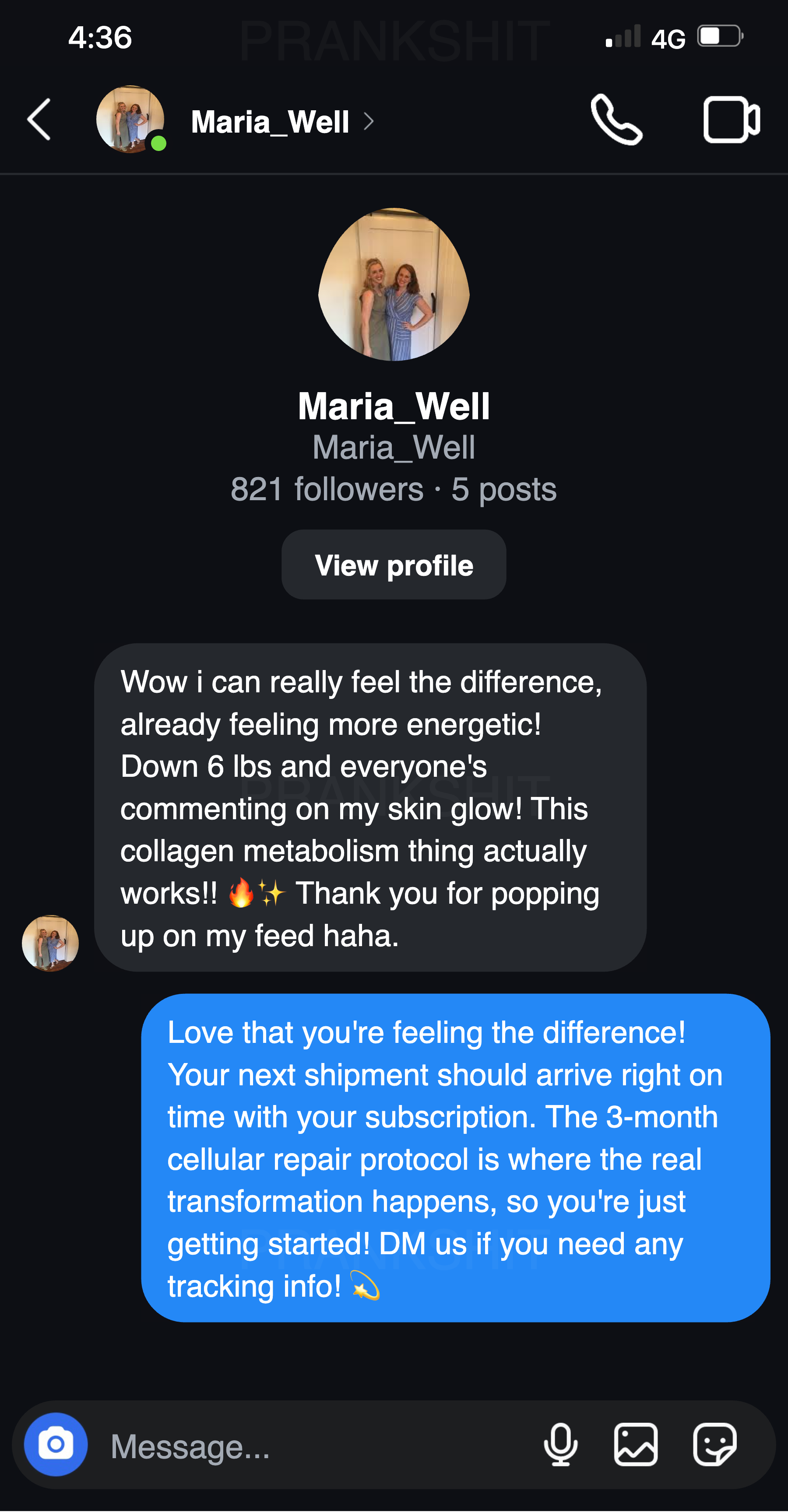This screenshot has height=1512, width=788.
Task: Tap the microphone to record voice message
Action: tap(560, 1445)
